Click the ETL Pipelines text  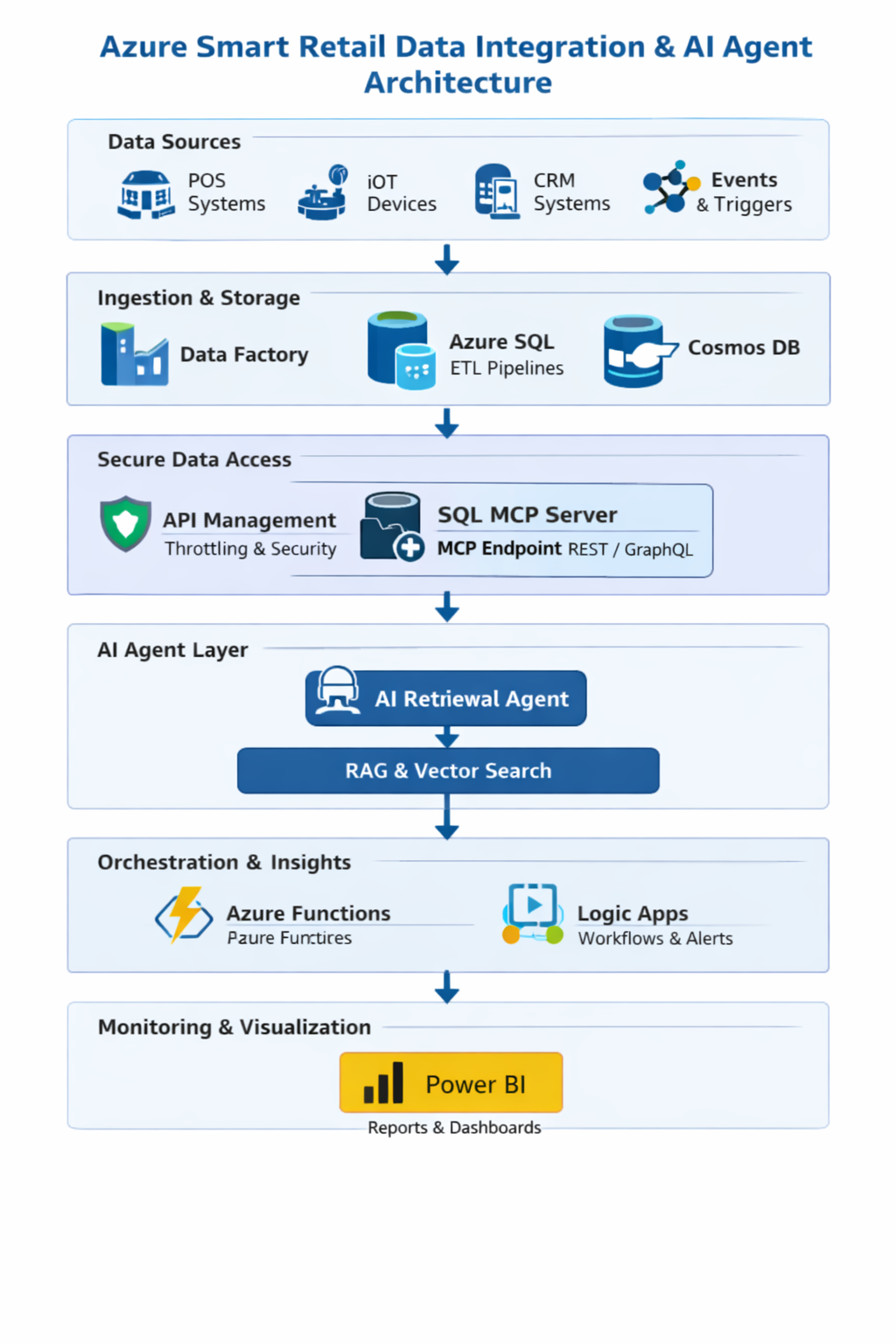(507, 368)
